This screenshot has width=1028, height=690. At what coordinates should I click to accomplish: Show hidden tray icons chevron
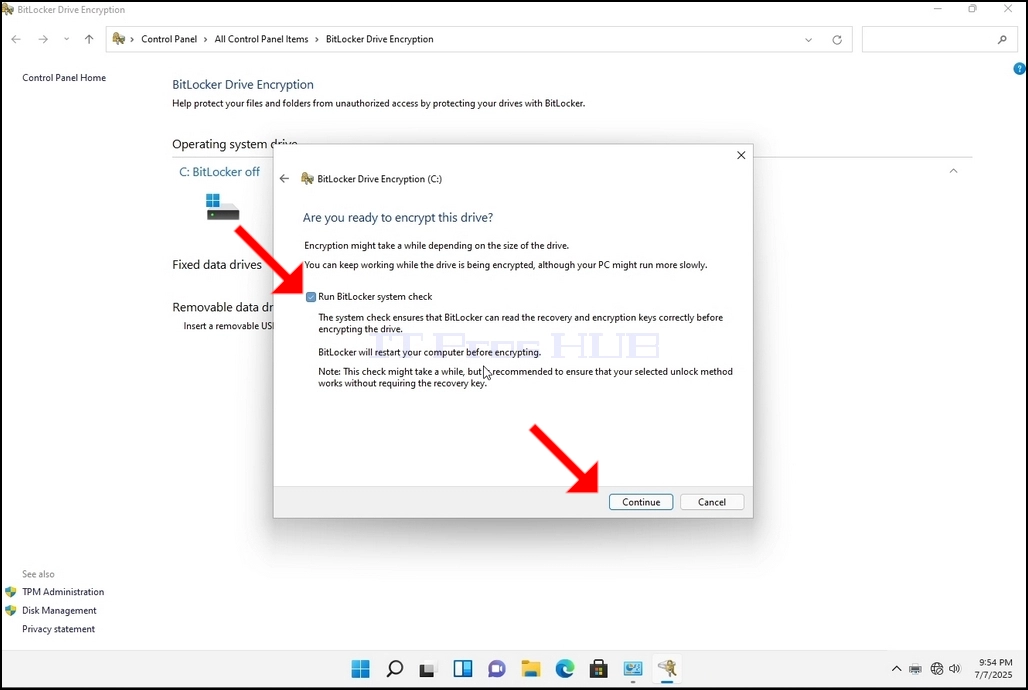[896, 668]
